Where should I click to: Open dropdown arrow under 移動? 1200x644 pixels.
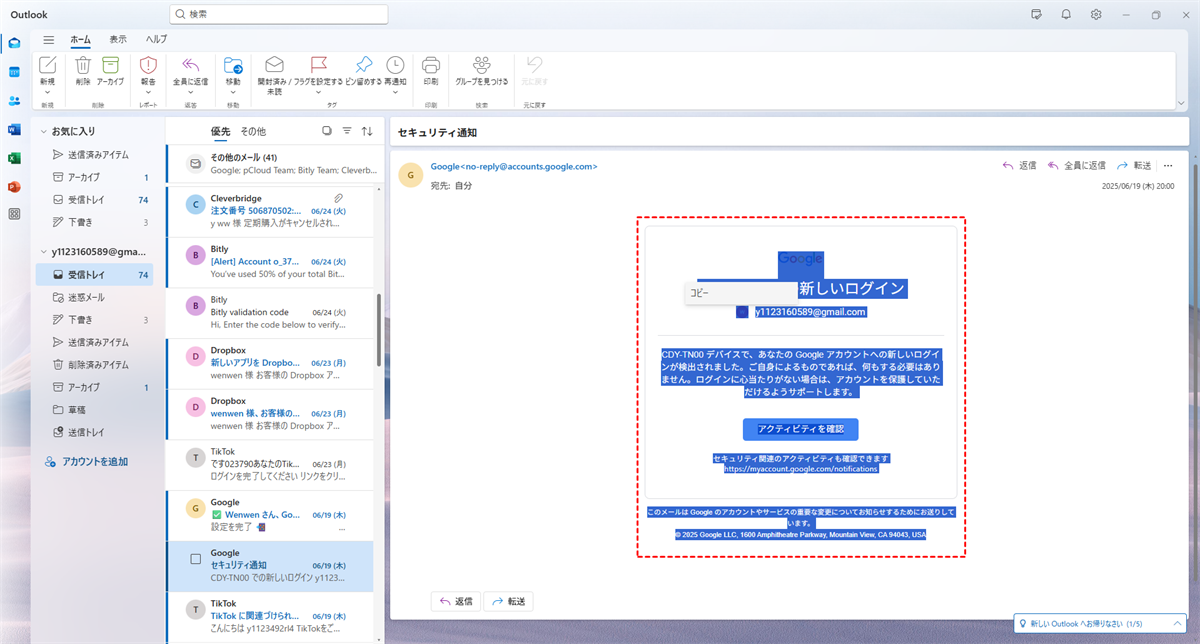click(233, 93)
